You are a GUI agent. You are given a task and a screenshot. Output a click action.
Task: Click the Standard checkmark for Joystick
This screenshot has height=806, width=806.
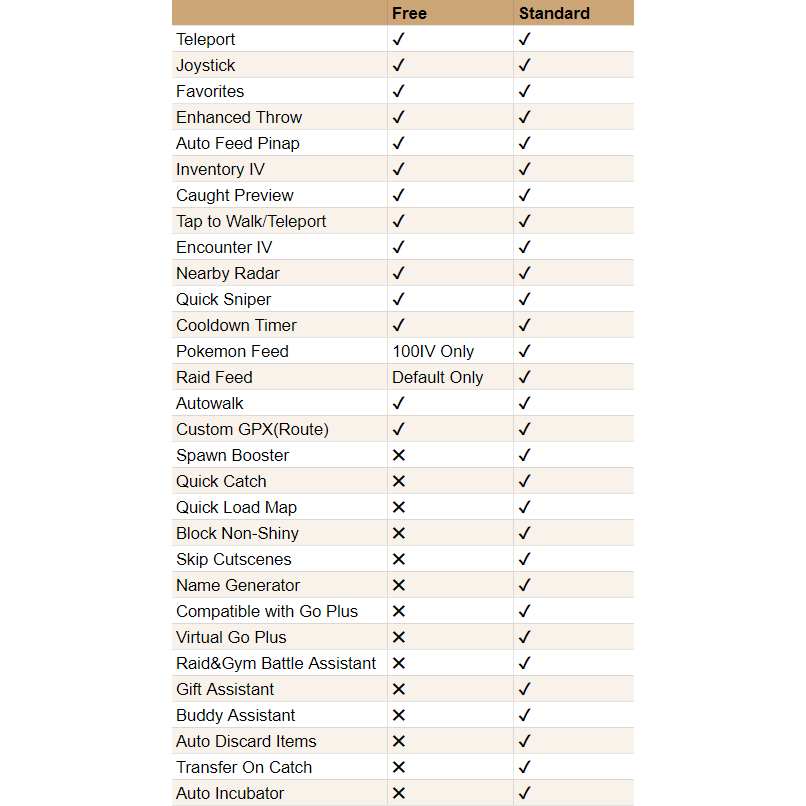click(x=524, y=66)
